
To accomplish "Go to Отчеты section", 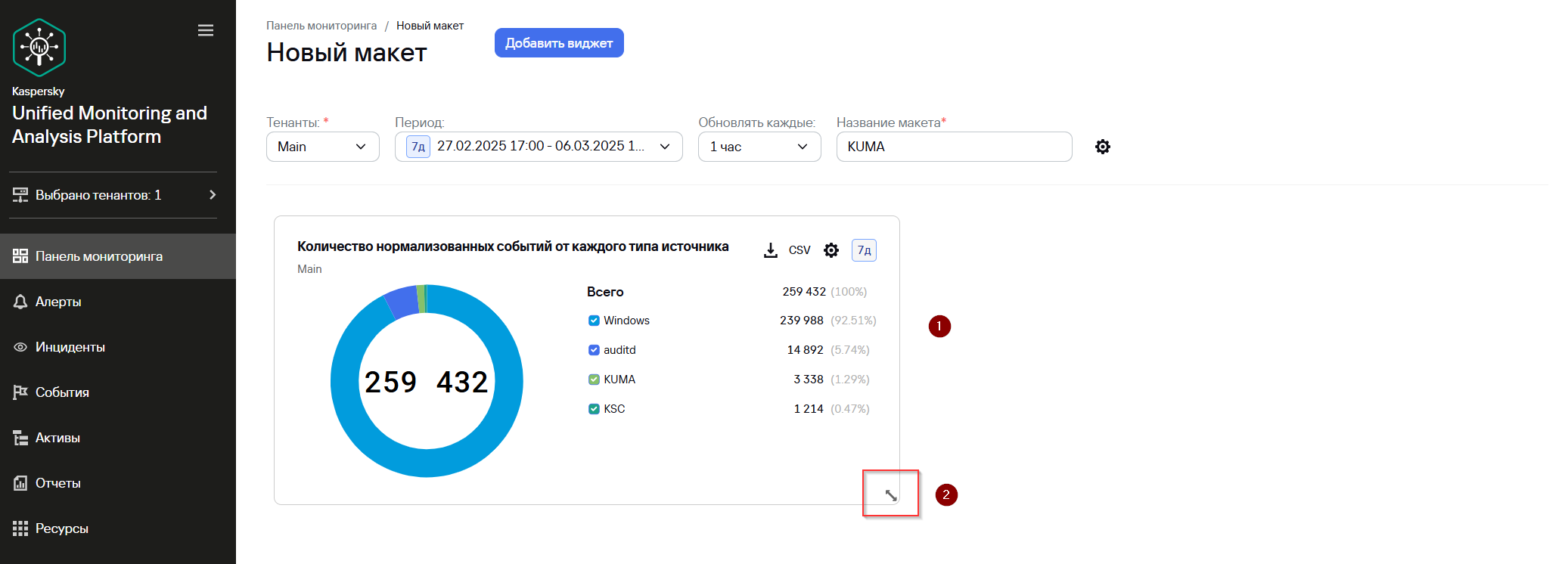I will (118, 483).
